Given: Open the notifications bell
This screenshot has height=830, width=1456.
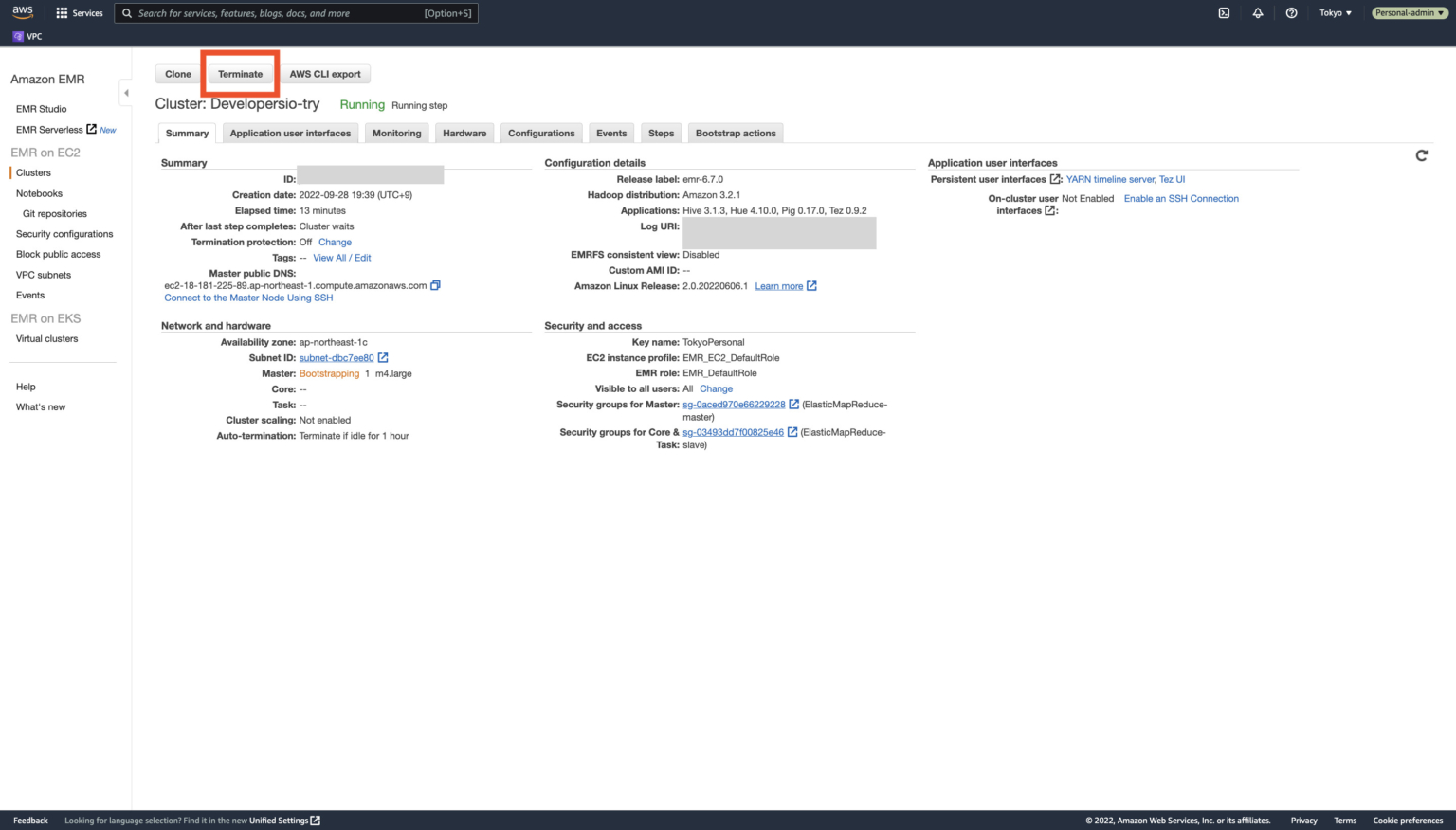Looking at the screenshot, I should click(1258, 12).
